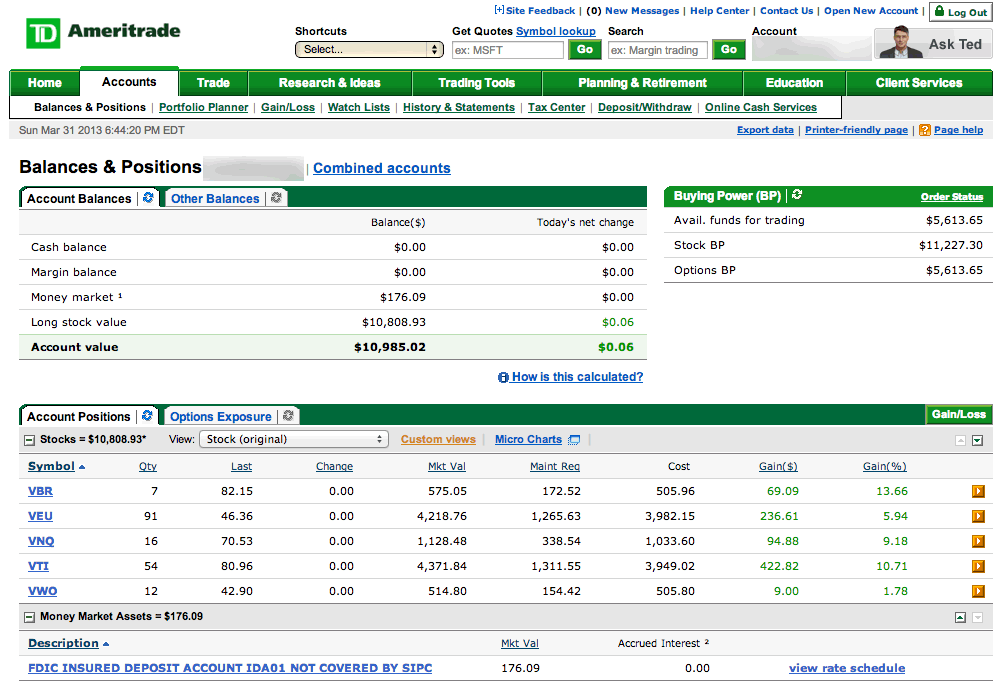Open the Home tab

coord(45,83)
